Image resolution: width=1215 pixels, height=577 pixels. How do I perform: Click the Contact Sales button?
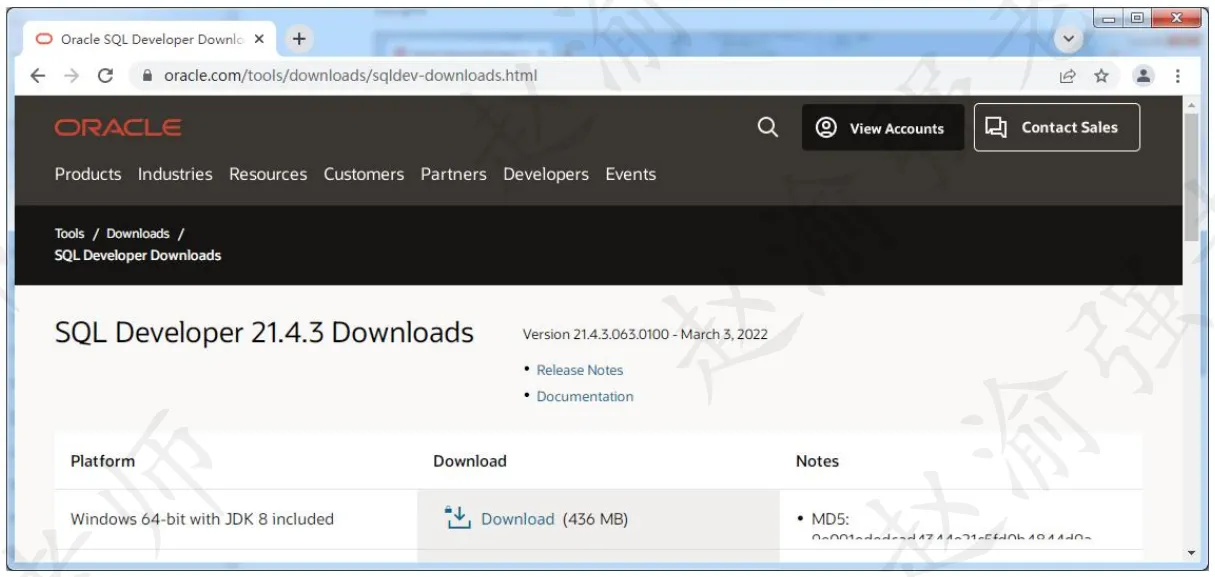[x=1057, y=127]
